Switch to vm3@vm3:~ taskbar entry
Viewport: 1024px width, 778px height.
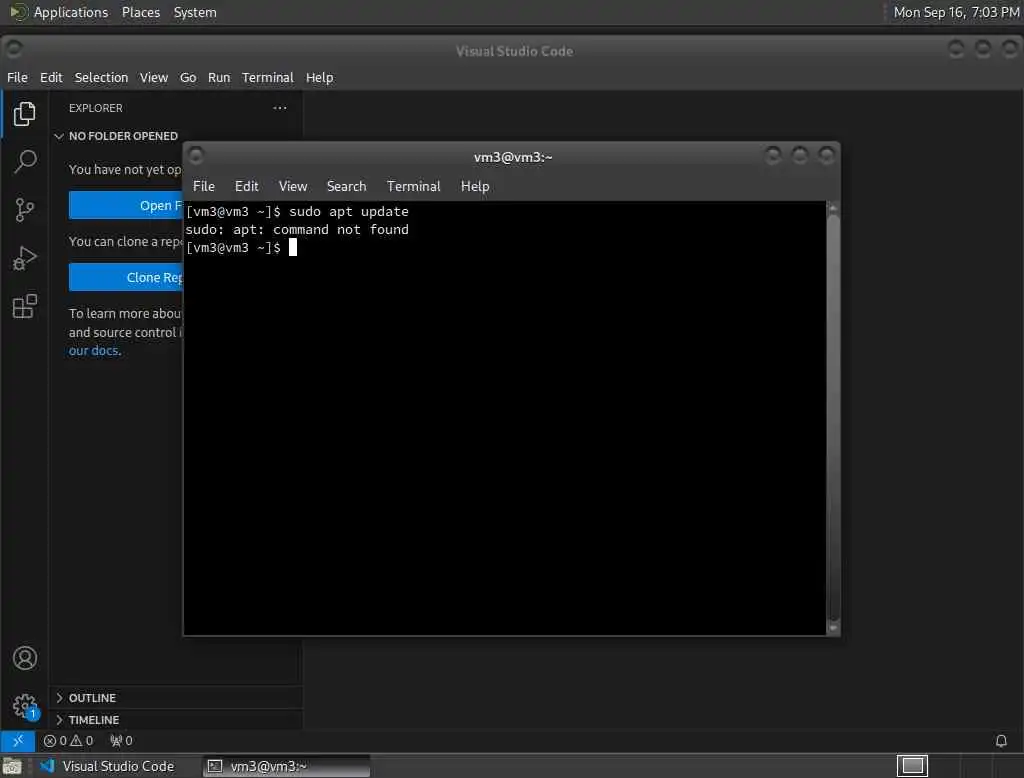[x=287, y=766]
